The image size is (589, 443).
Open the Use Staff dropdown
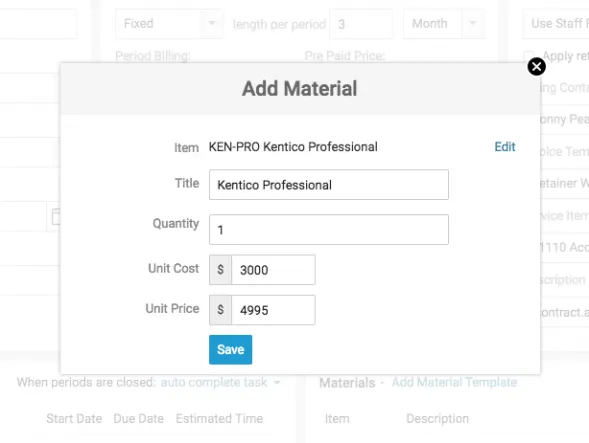click(x=556, y=24)
